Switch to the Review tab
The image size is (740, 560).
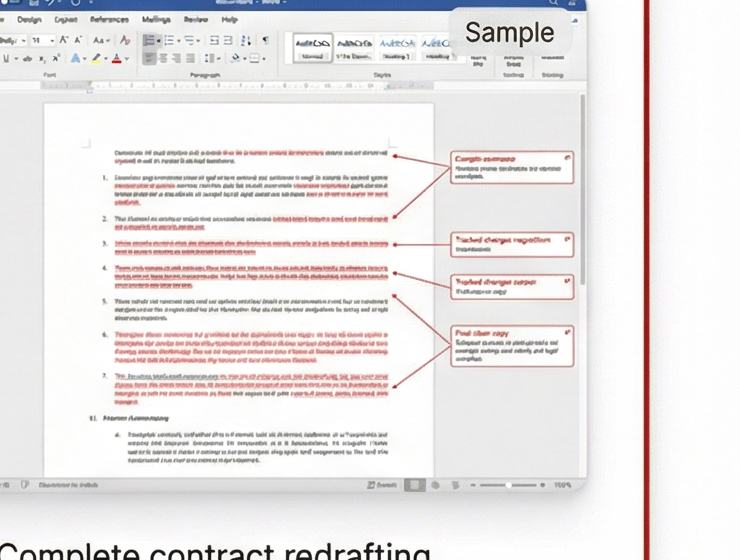click(196, 20)
